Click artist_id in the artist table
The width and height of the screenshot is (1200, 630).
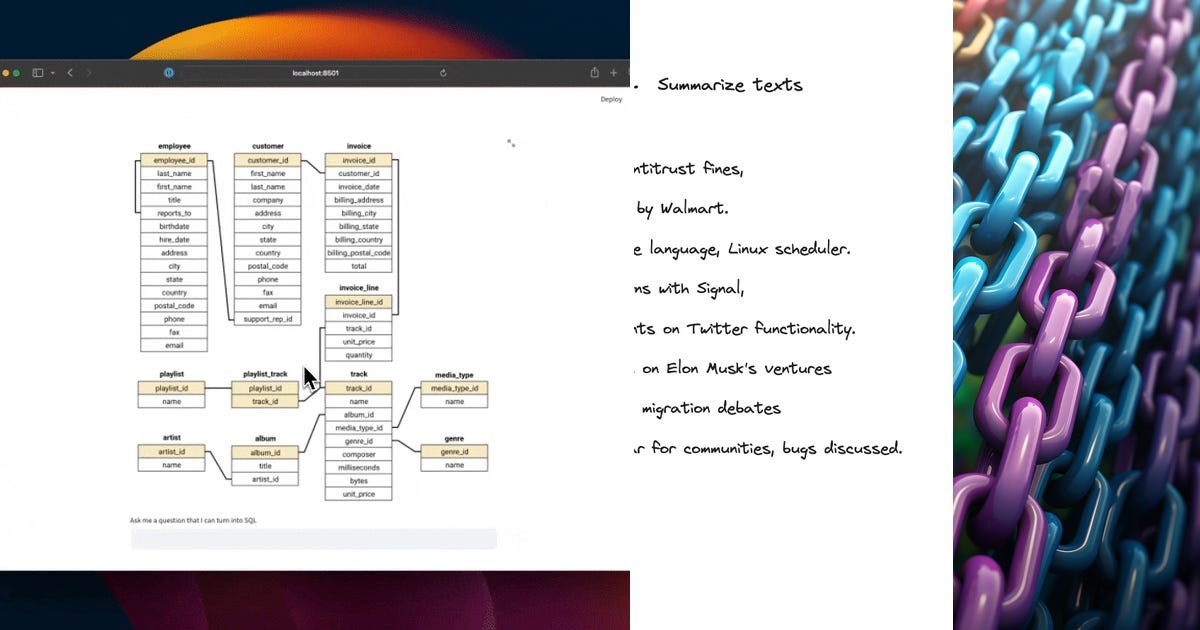171,452
